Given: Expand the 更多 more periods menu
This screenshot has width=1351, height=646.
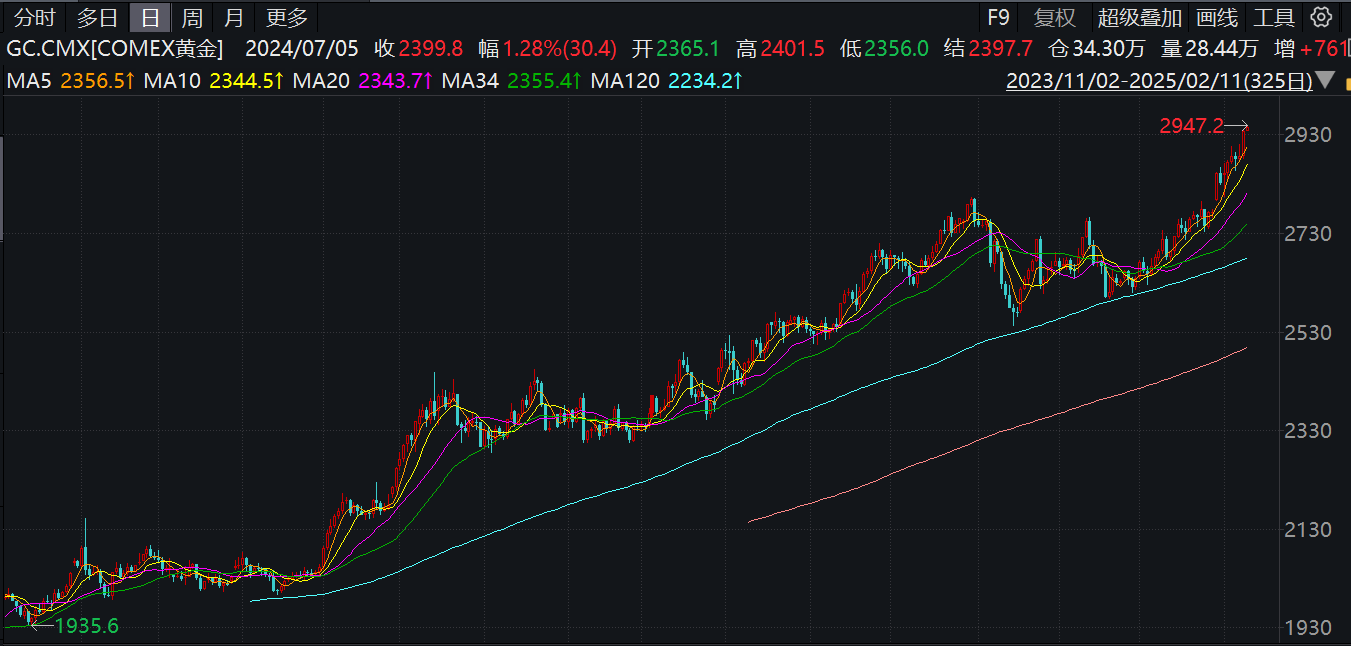Looking at the screenshot, I should coord(287,17).
